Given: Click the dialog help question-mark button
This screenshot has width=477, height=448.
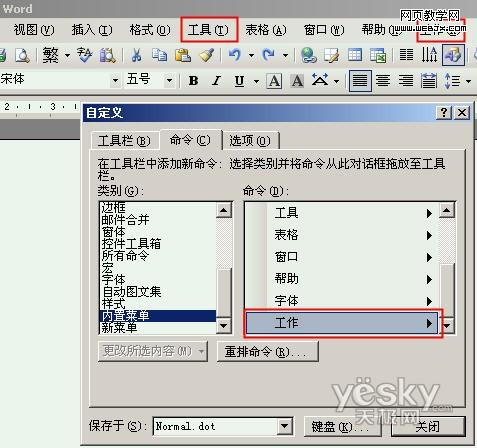Looking at the screenshot, I should coord(444,113).
